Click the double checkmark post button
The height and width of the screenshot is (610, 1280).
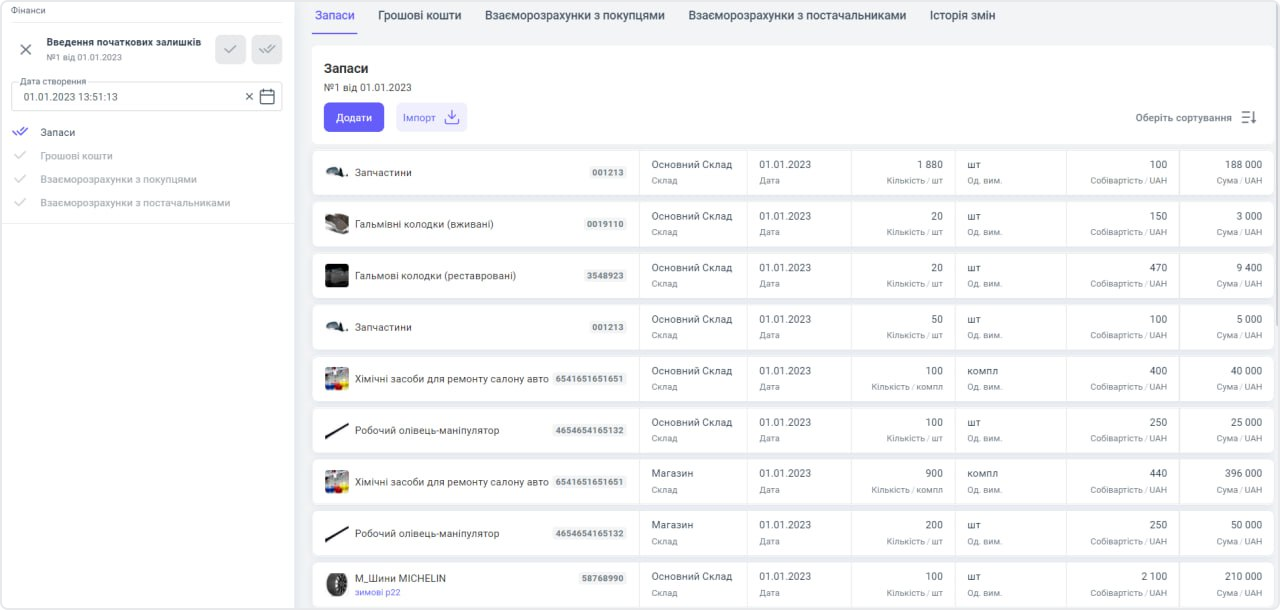point(267,49)
